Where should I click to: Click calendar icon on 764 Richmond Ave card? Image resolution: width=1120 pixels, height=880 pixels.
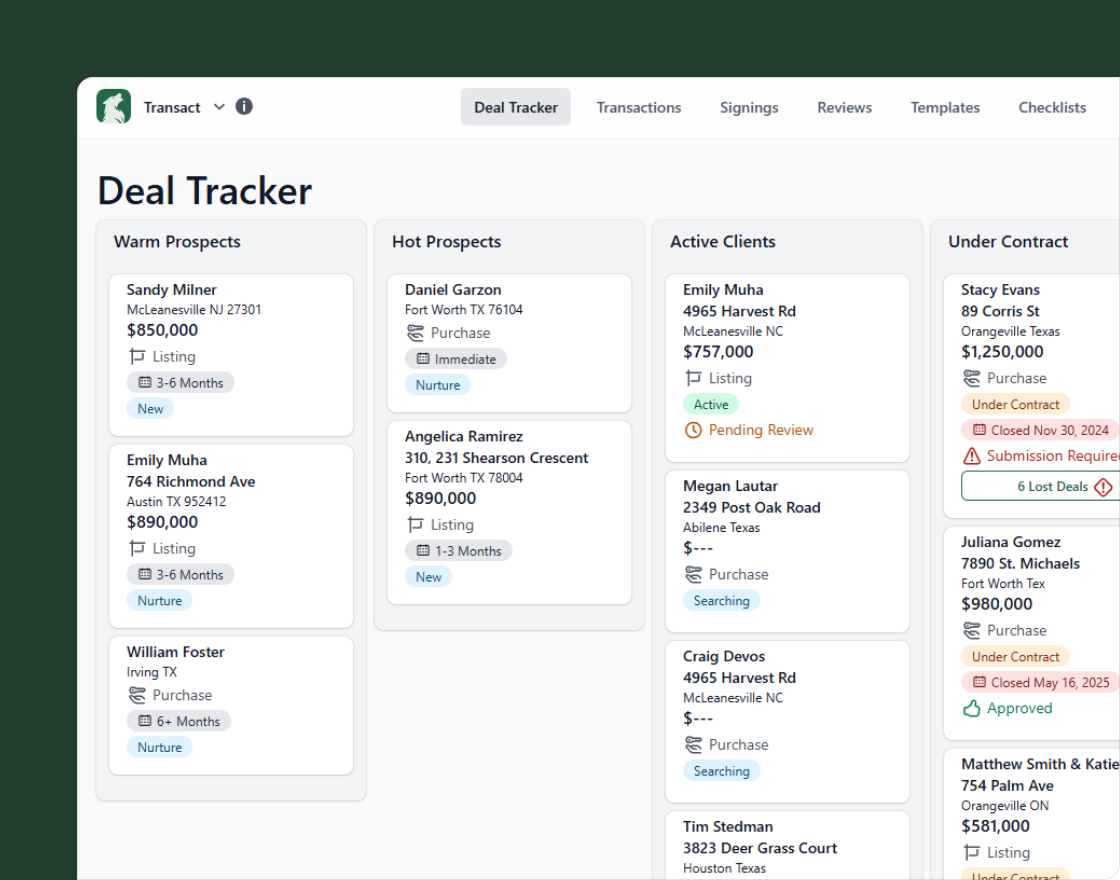pyautogui.click(x=145, y=574)
